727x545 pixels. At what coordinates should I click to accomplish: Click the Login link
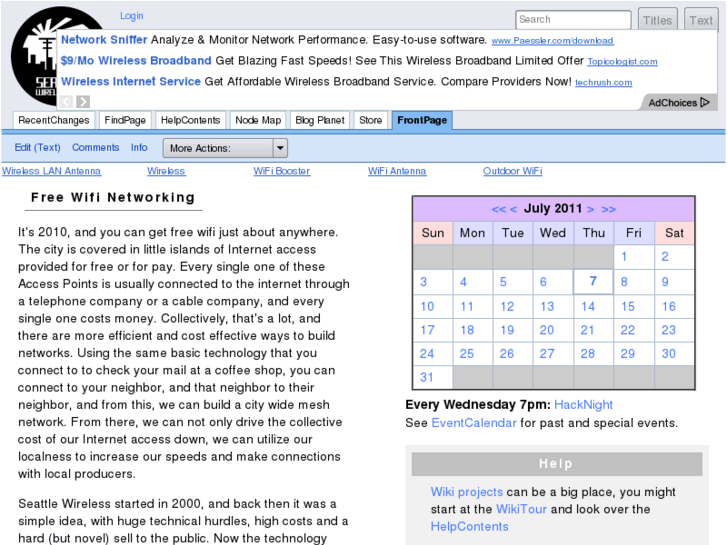click(x=131, y=16)
